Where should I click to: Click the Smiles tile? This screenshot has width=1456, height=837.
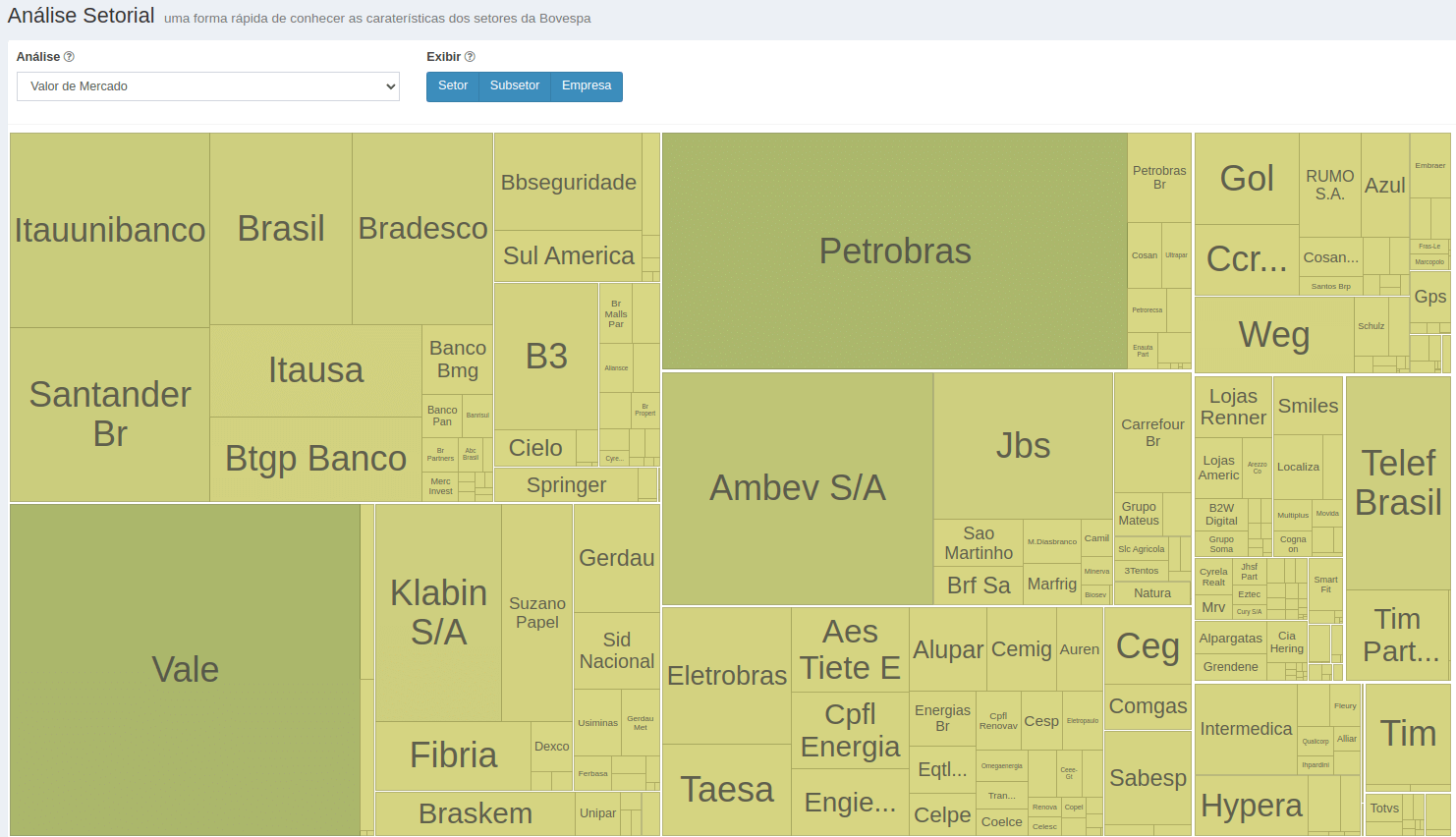pyautogui.click(x=1308, y=406)
